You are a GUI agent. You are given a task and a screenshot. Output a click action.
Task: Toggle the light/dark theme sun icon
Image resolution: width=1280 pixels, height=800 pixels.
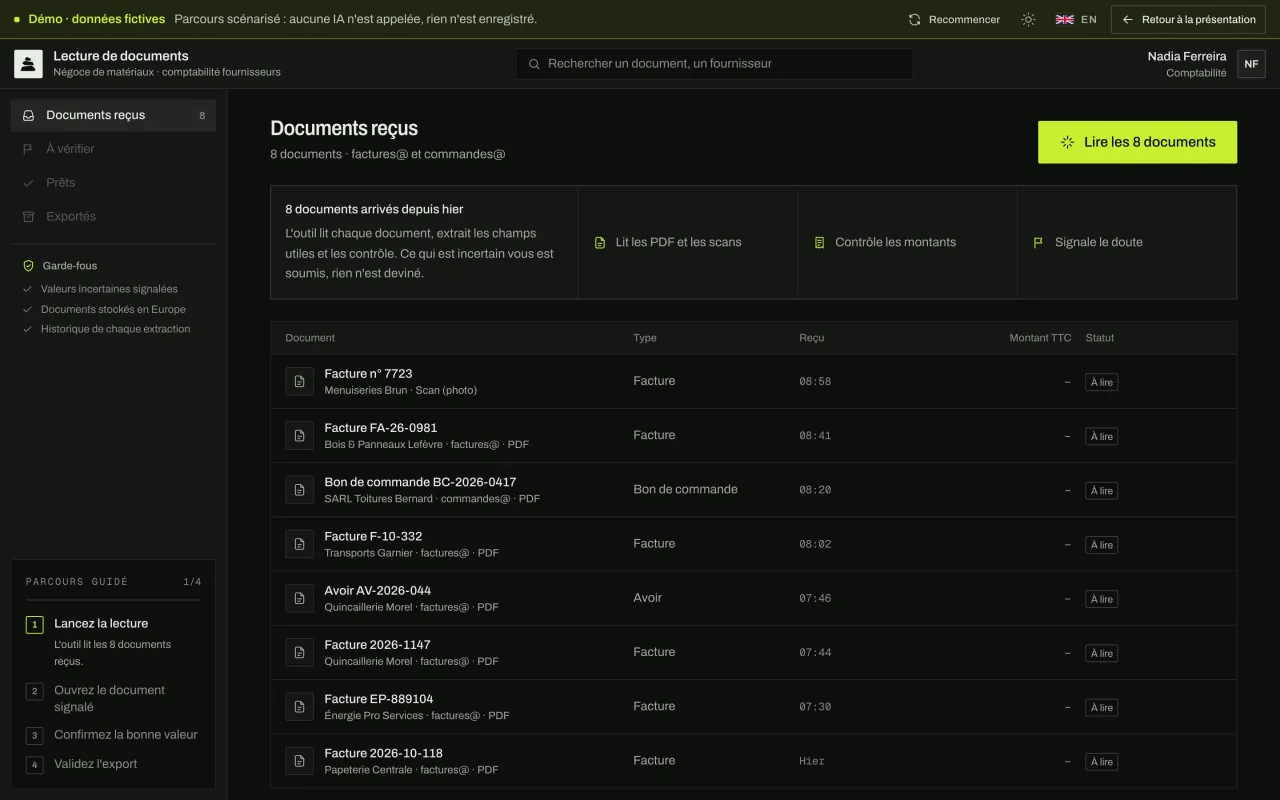[1028, 19]
